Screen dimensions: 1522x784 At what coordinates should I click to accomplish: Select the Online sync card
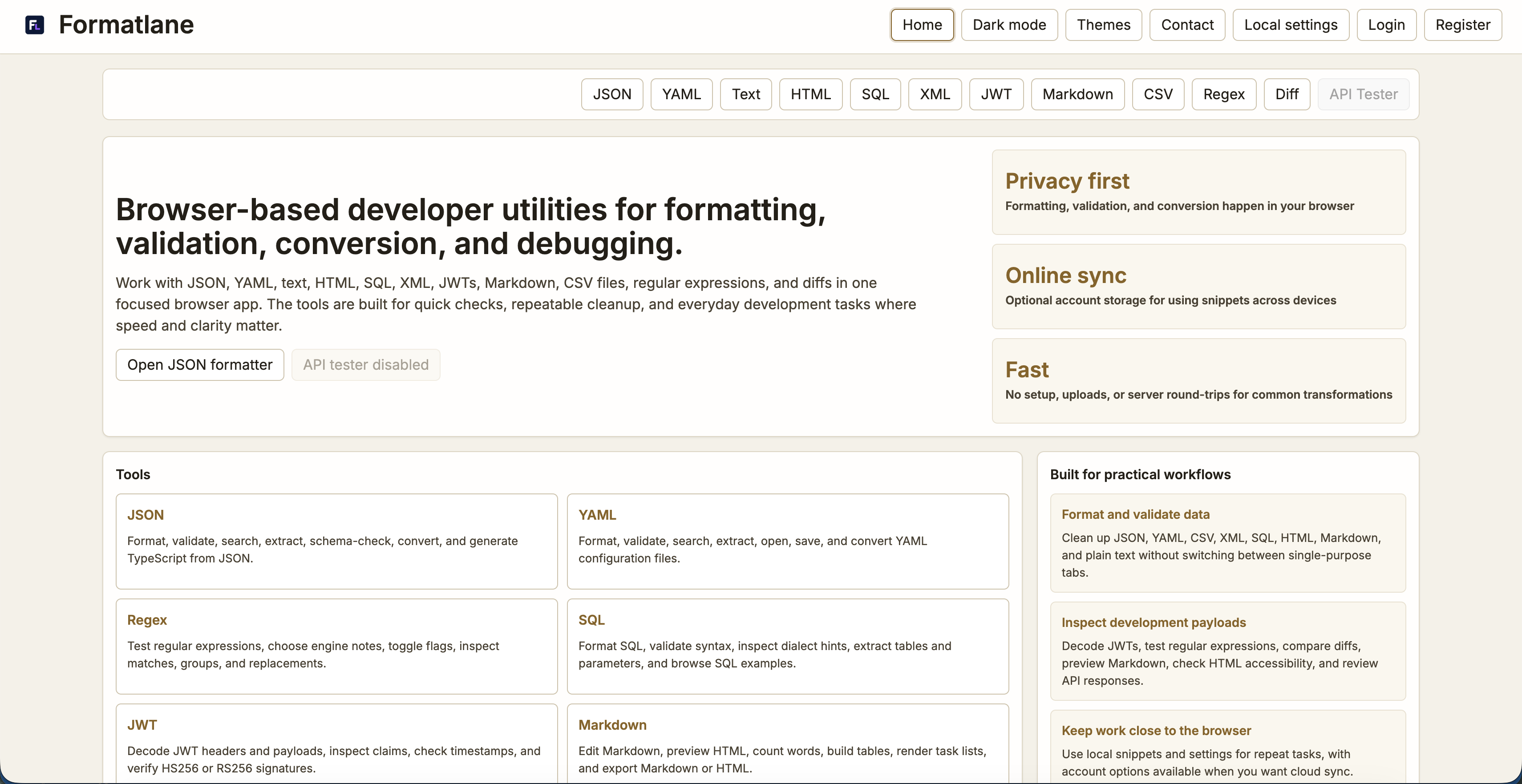1198,287
